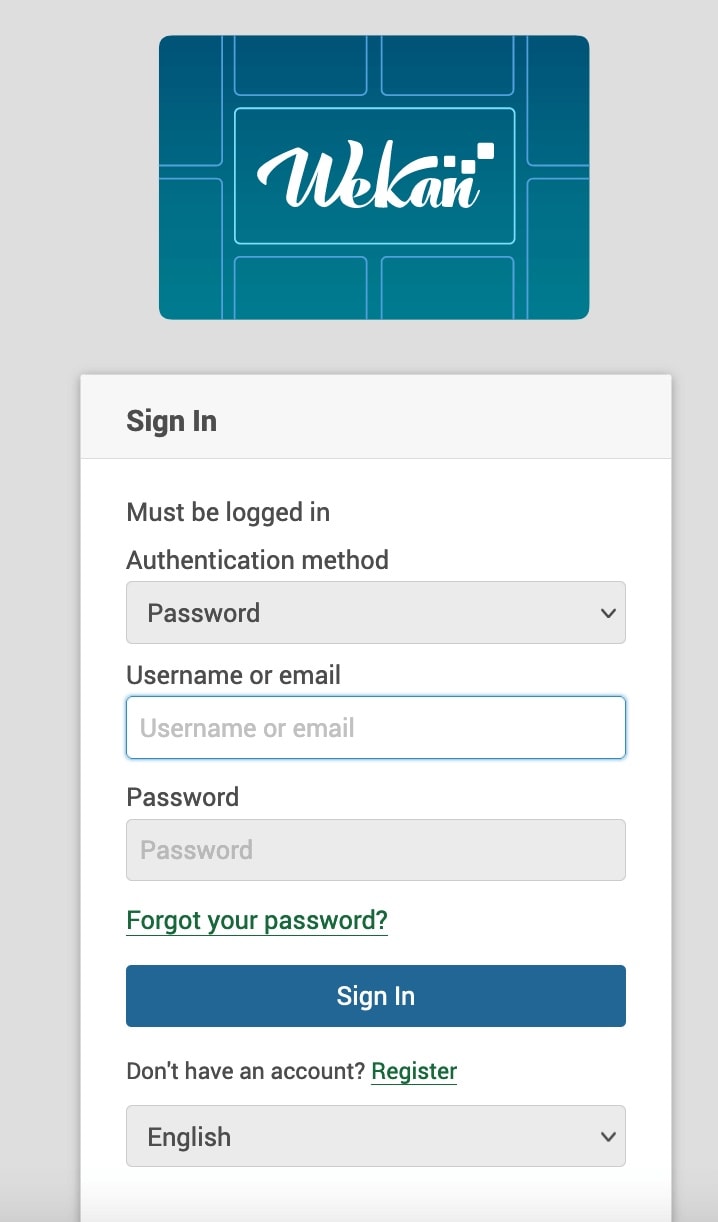Click the Wekan logo banner image
718x1222 pixels.
click(x=374, y=177)
